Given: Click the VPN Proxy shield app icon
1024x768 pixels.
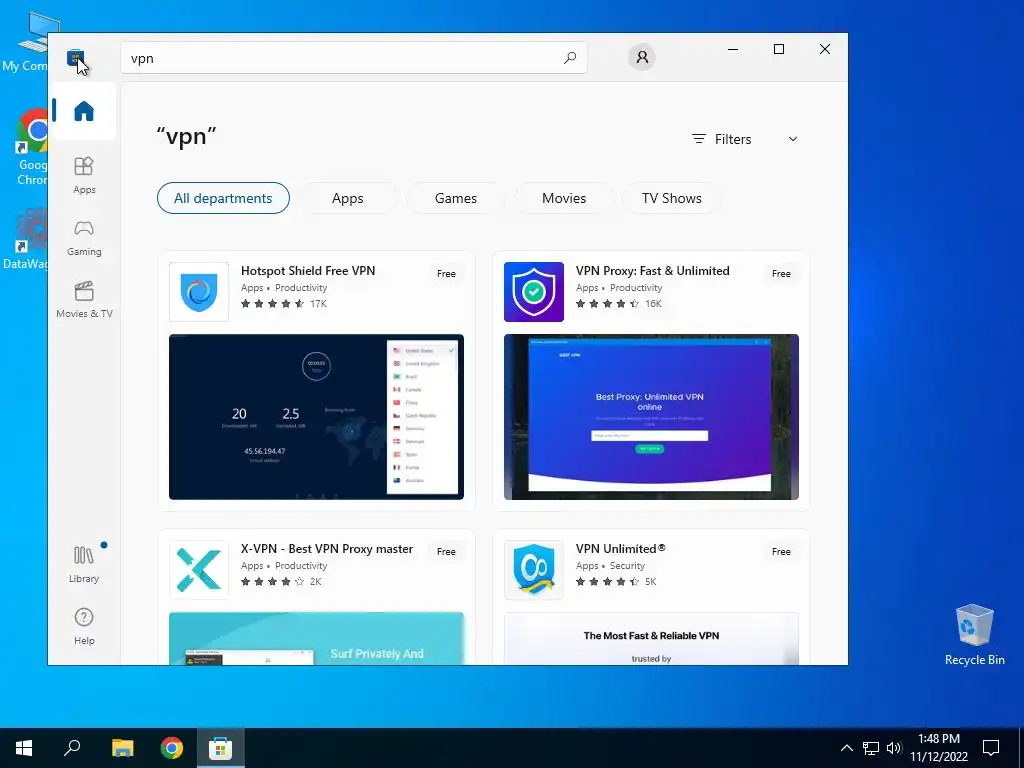Looking at the screenshot, I should [534, 292].
